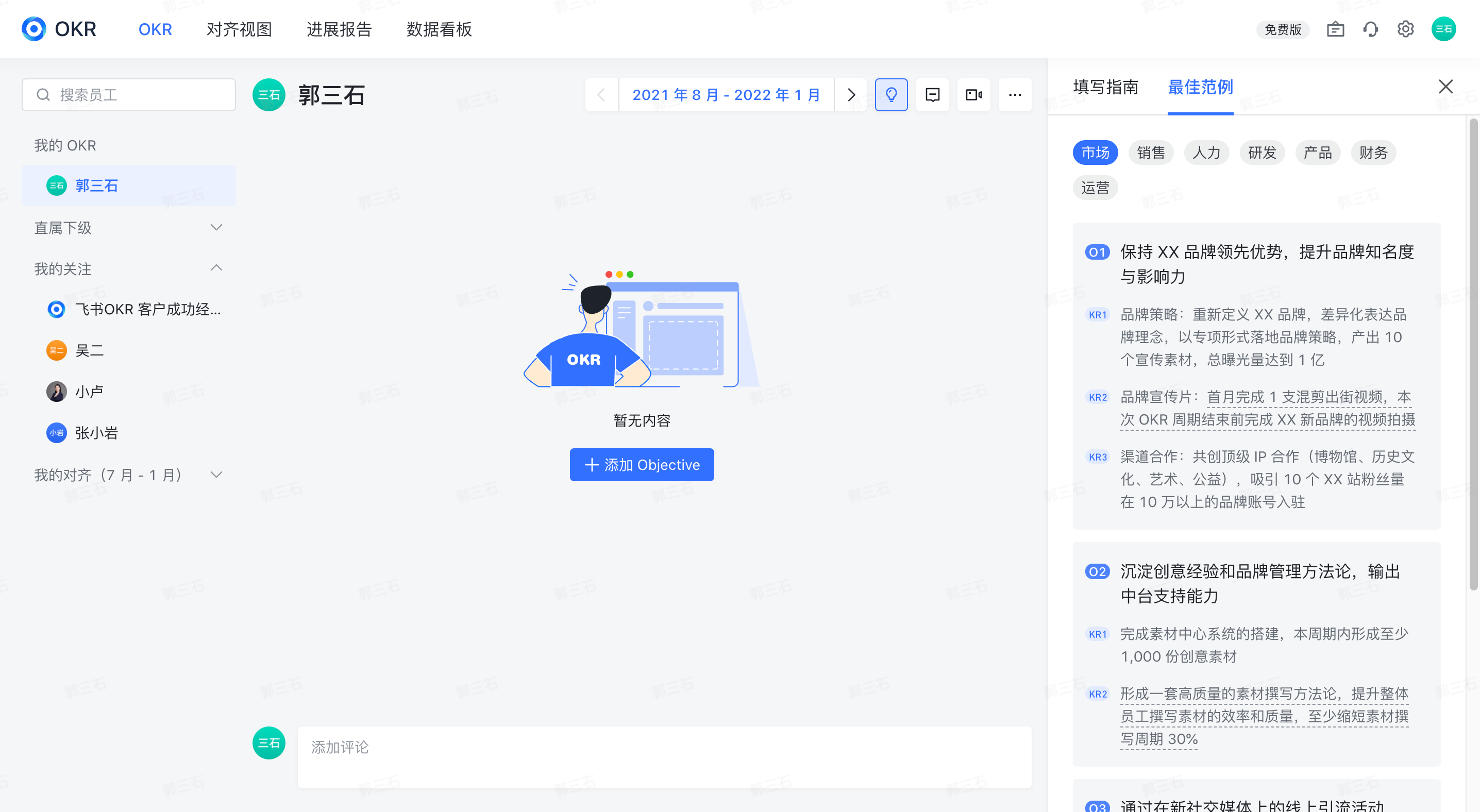Image resolution: width=1480 pixels, height=812 pixels.
Task: Click the 搜索员工 search field
Action: click(x=129, y=95)
